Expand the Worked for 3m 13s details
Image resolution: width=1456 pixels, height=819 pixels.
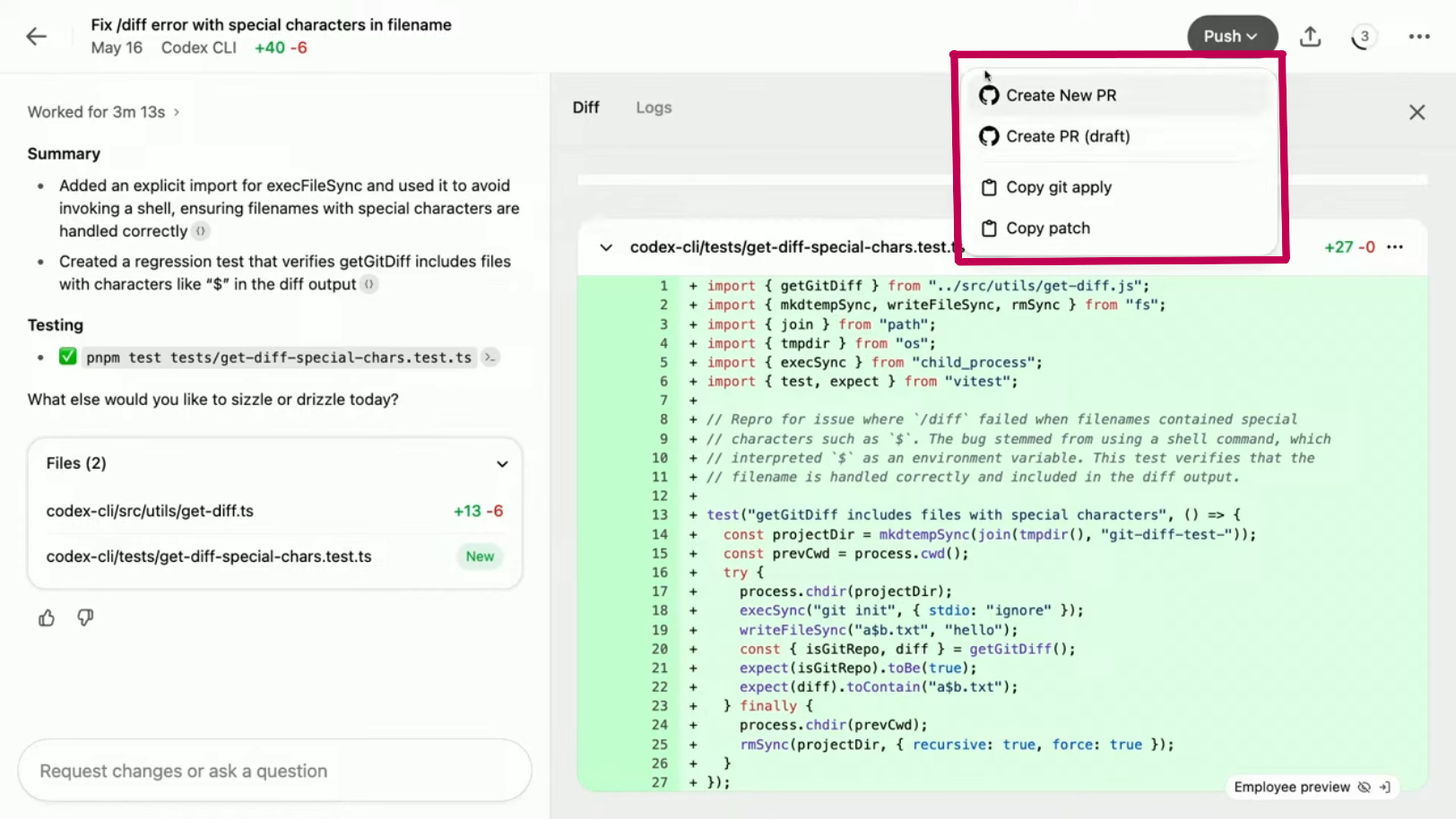coord(103,112)
